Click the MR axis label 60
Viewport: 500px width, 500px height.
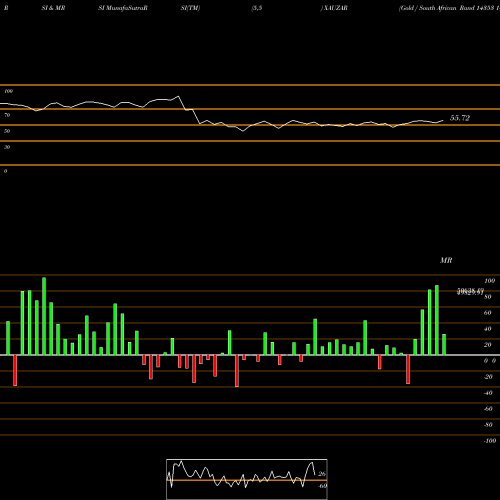click(x=488, y=313)
